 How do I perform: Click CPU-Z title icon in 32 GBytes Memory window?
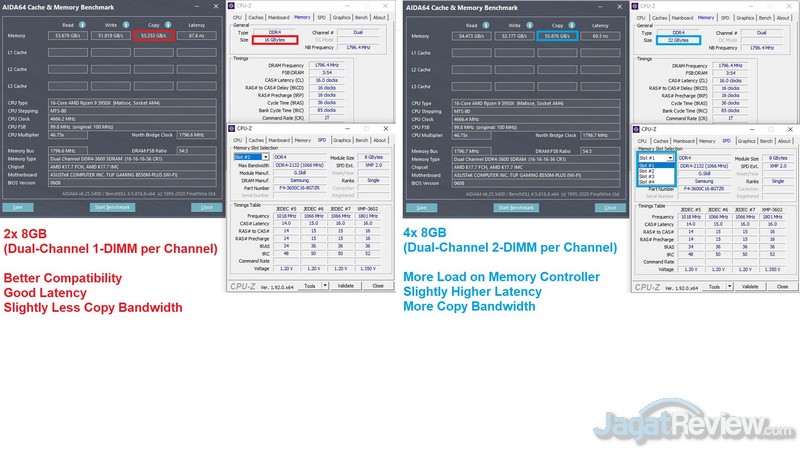tap(635, 6)
